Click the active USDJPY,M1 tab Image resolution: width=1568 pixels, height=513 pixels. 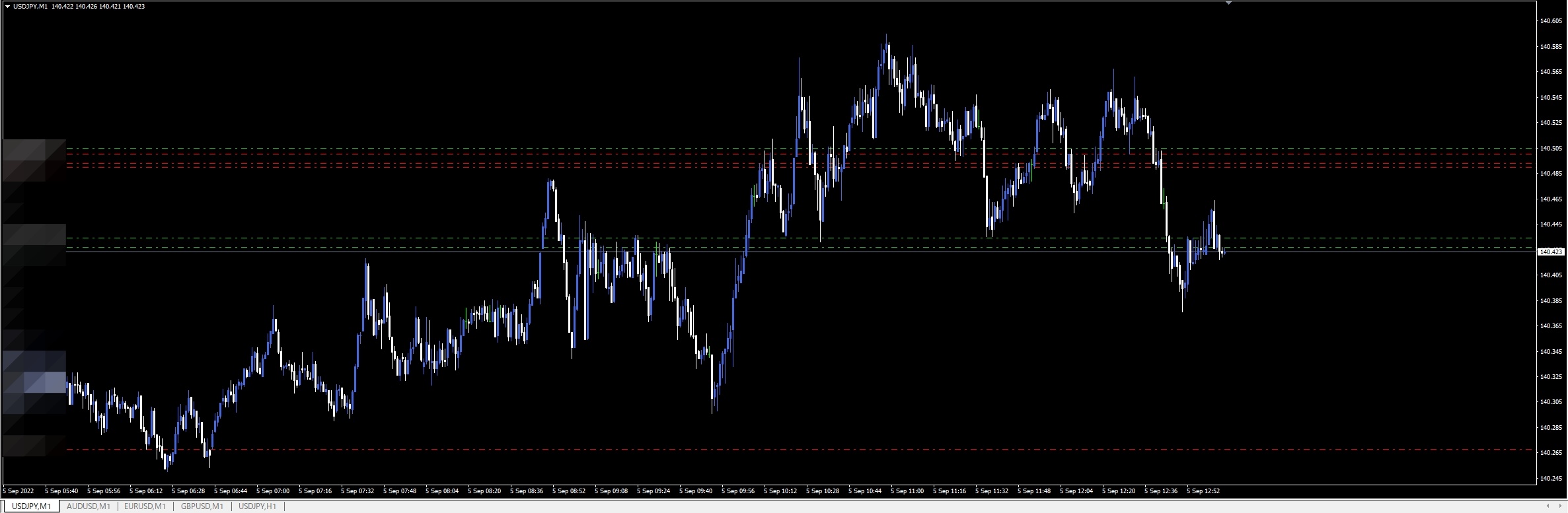pyautogui.click(x=31, y=506)
